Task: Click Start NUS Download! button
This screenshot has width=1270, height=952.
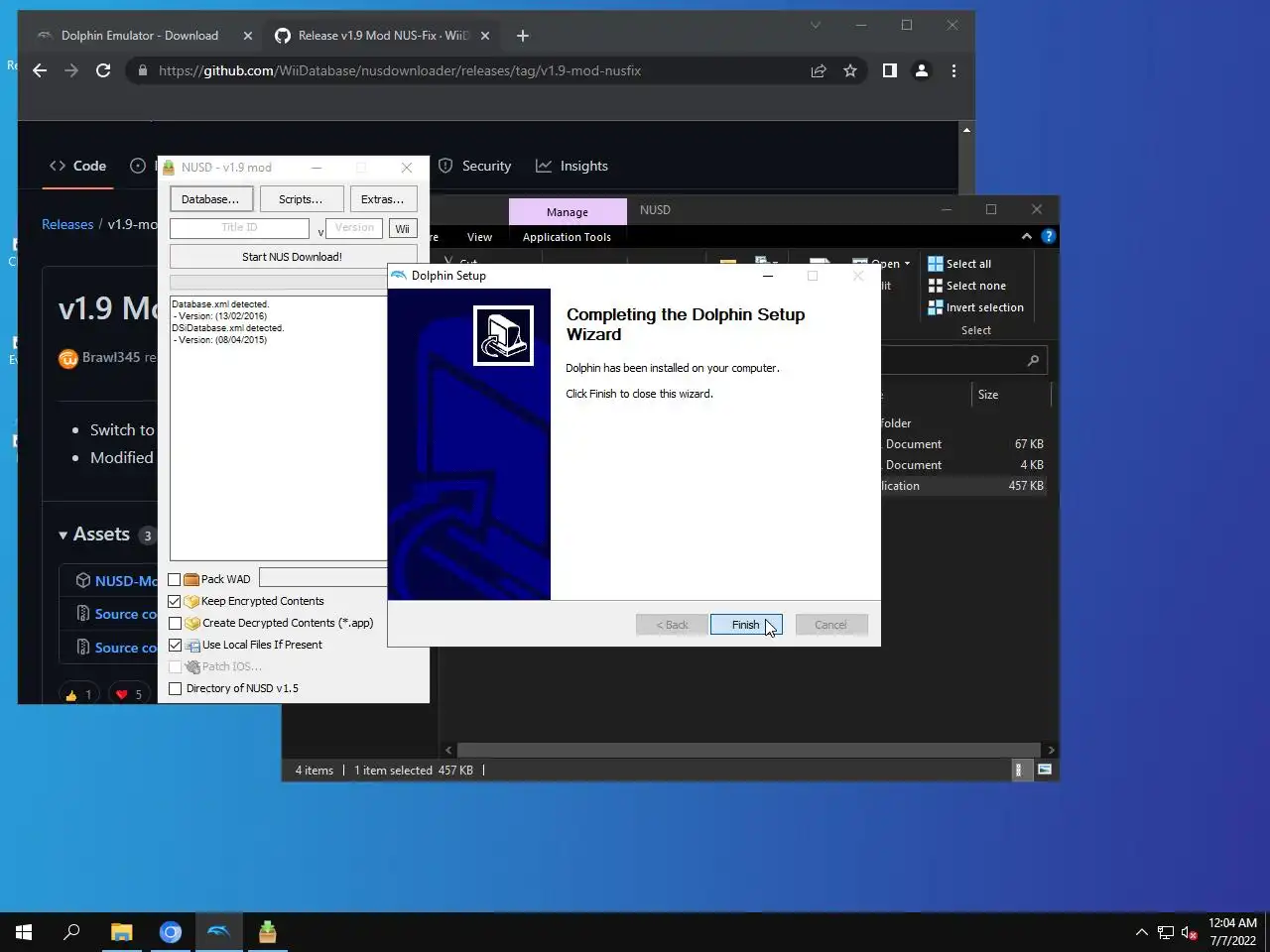Action: [292, 257]
